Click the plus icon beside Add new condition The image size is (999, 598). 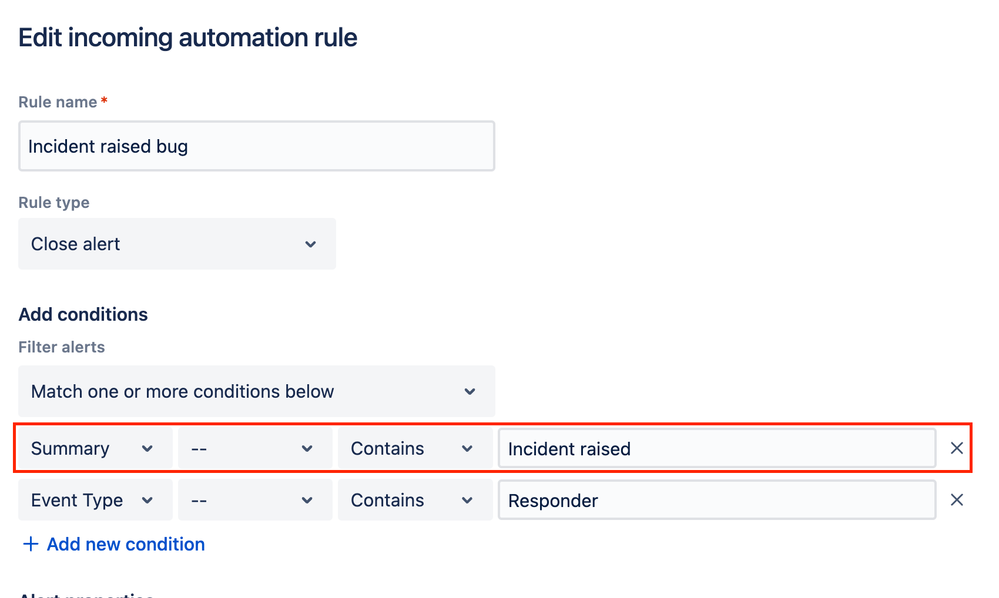[30, 544]
